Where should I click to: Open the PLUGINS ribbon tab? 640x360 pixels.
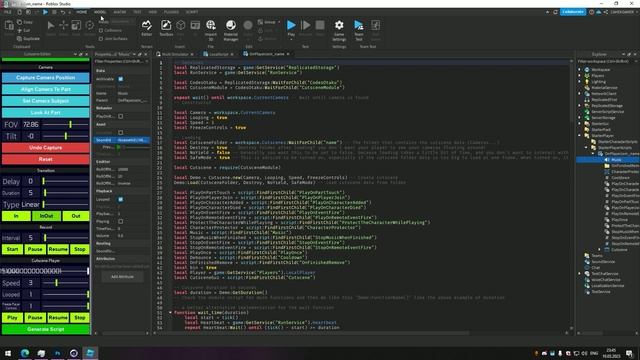tap(171, 12)
